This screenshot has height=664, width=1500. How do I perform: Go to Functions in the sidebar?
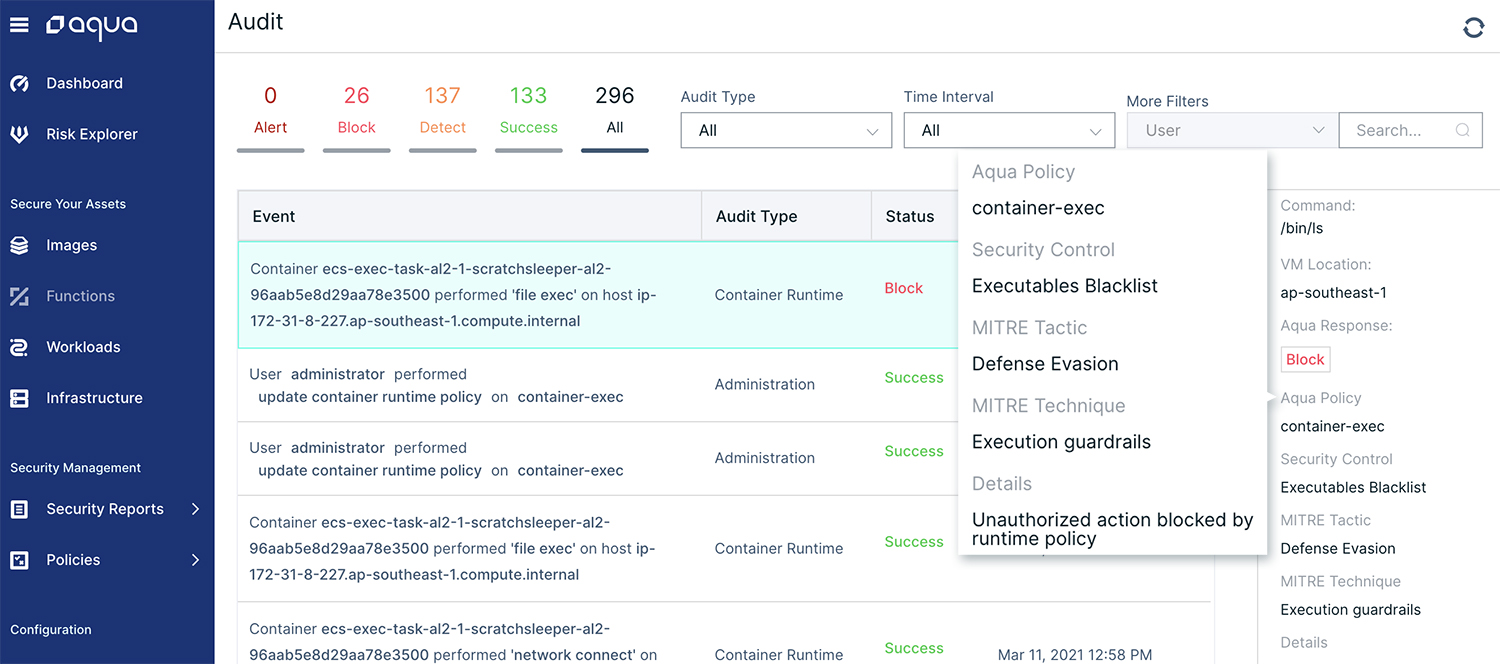80,296
